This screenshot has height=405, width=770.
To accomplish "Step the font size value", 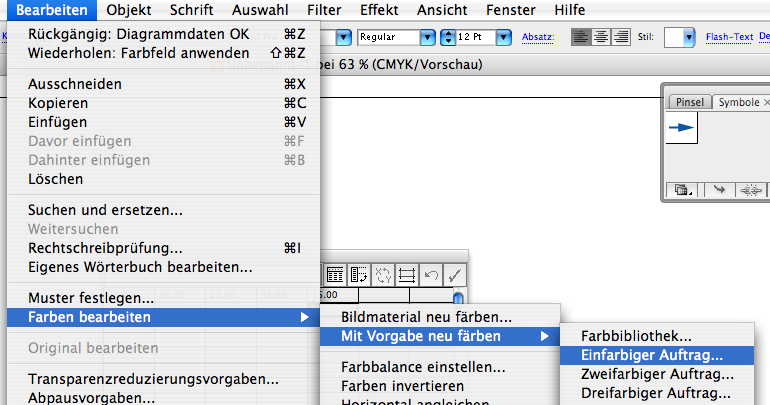I will (x=447, y=37).
